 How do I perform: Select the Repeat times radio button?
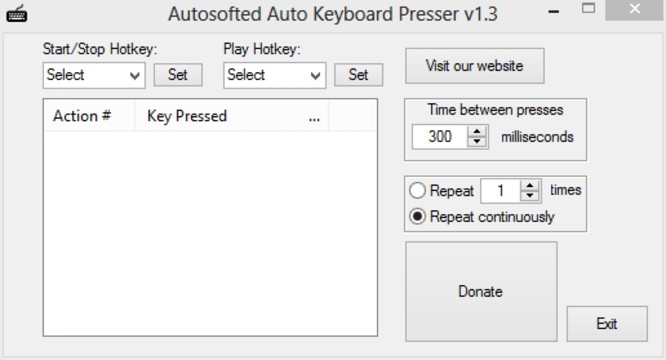[417, 191]
